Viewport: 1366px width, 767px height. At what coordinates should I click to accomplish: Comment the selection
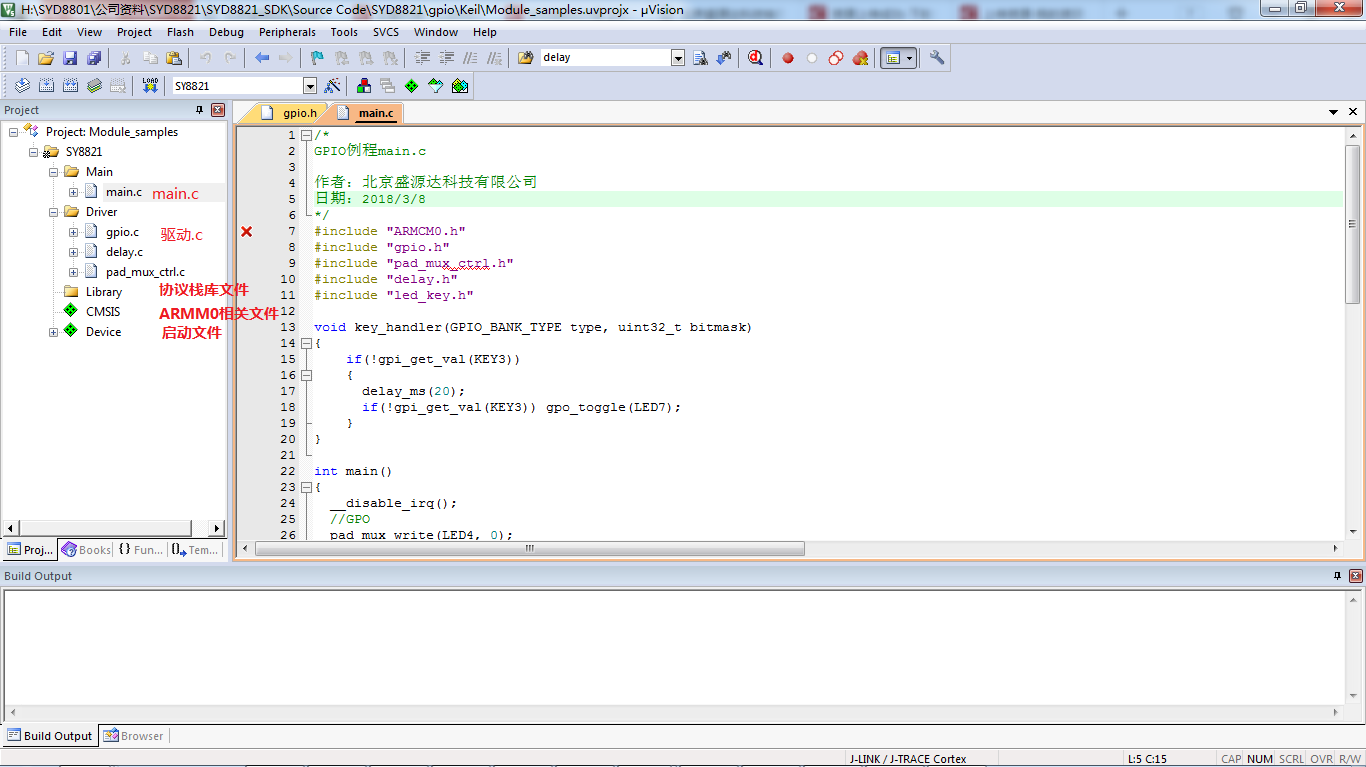(x=470, y=58)
